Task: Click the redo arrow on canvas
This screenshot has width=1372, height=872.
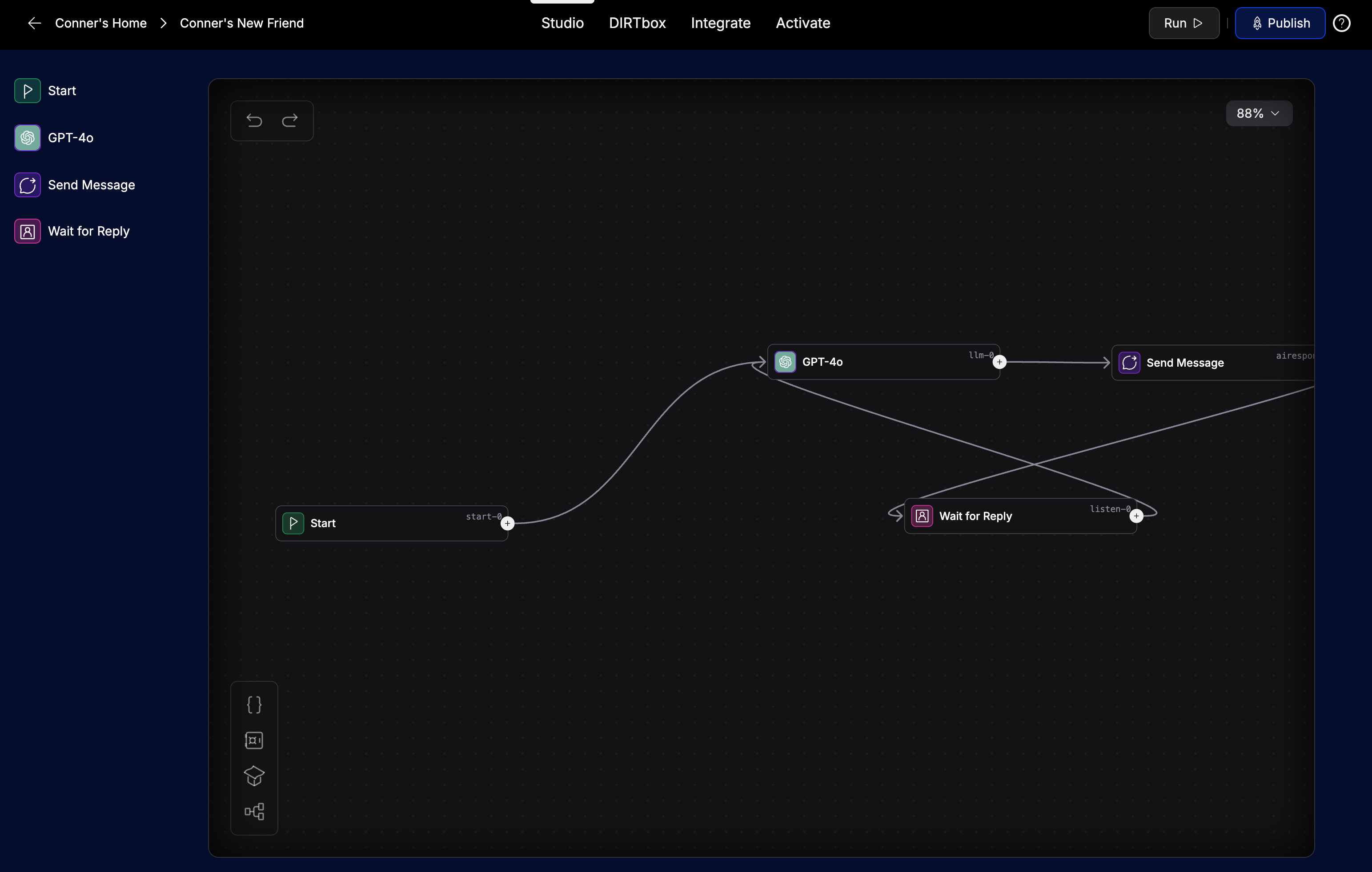Action: coord(290,120)
